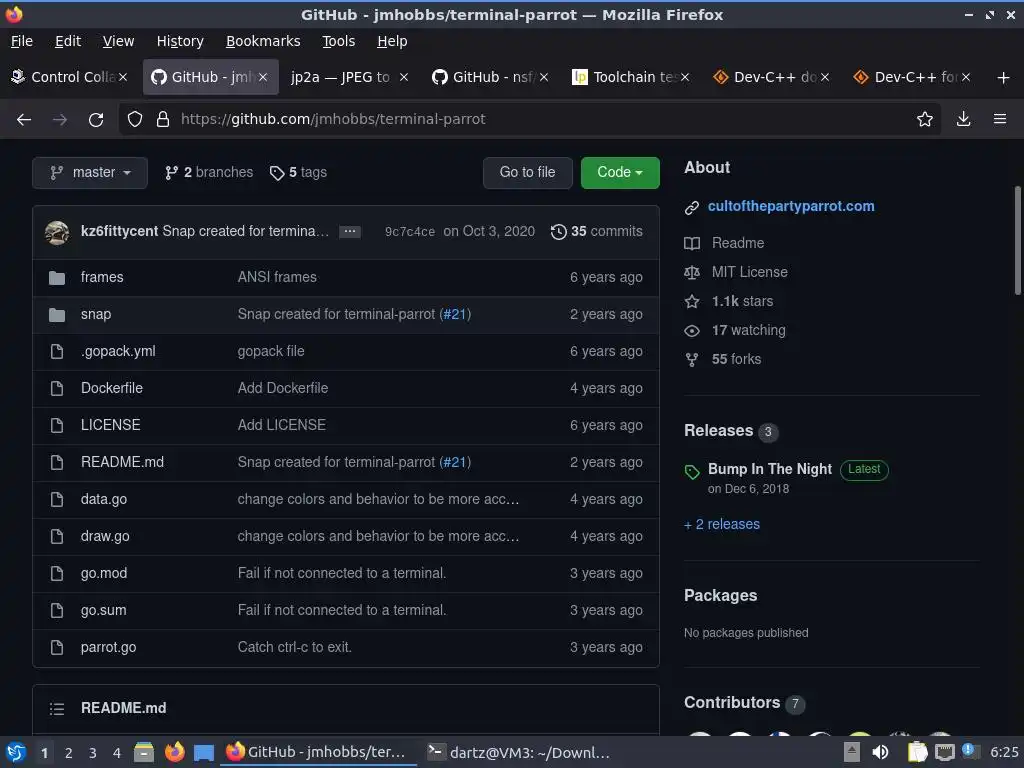The width and height of the screenshot is (1024, 768).
Task: Open the file manager taskbar launcher
Action: click(x=144, y=753)
